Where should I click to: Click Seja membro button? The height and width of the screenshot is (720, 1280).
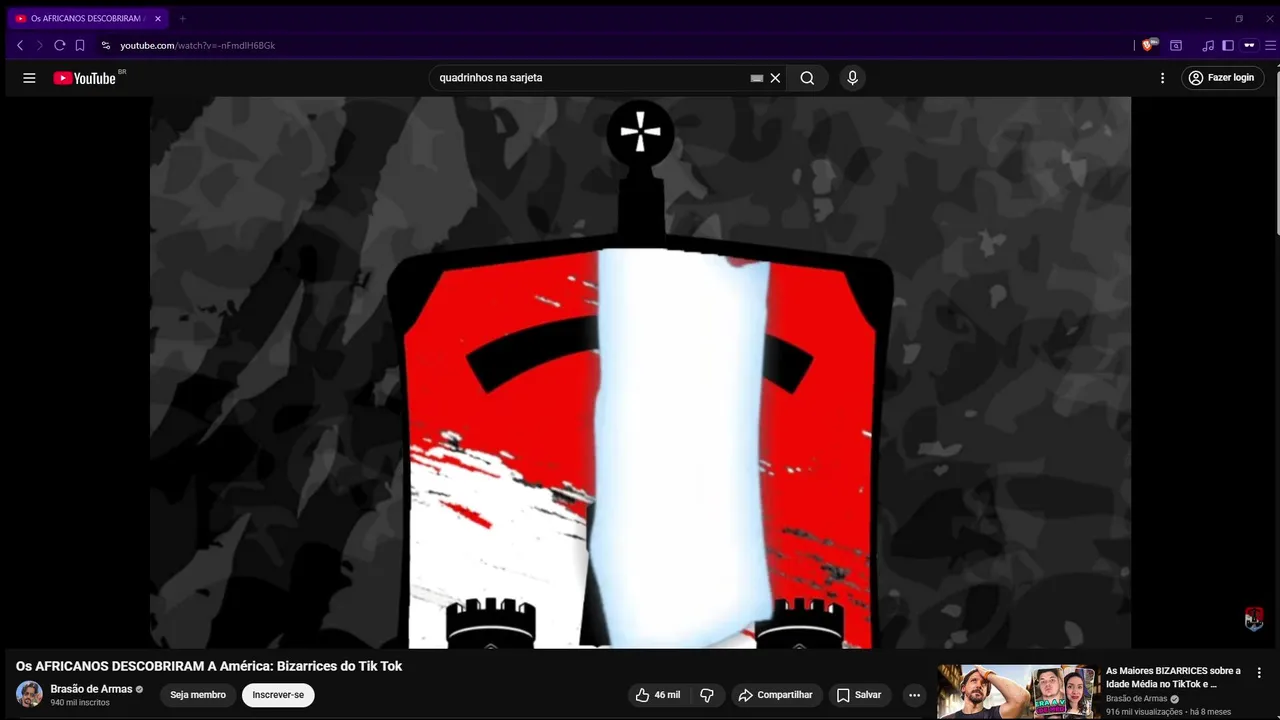coord(198,695)
